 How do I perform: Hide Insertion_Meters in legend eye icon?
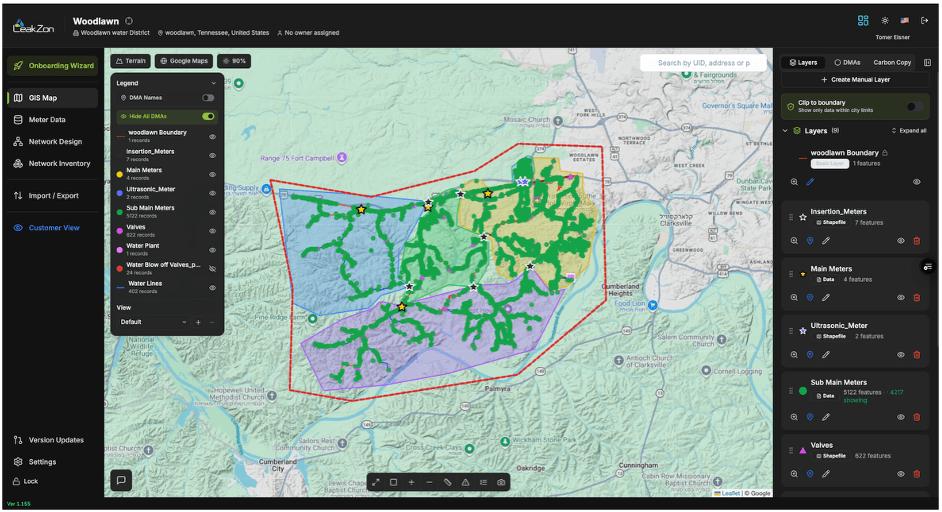click(x=213, y=155)
